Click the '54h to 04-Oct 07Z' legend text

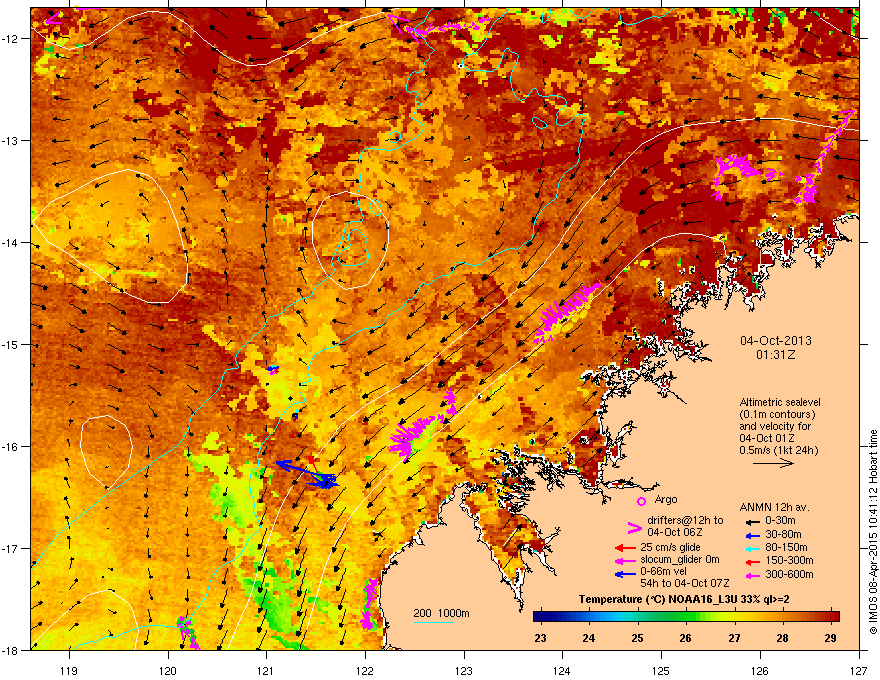(685, 583)
